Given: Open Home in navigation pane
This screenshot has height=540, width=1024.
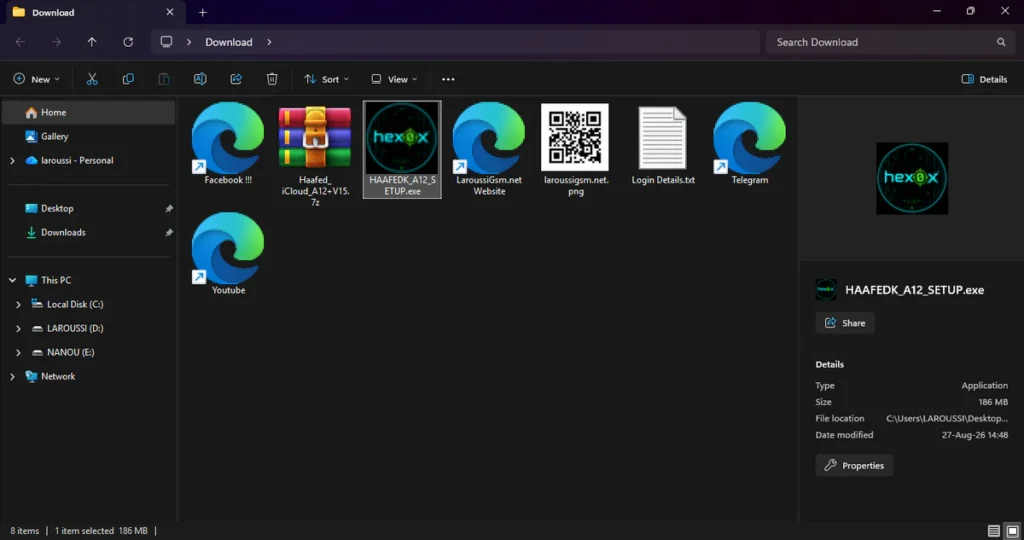Looking at the screenshot, I should pos(89,112).
